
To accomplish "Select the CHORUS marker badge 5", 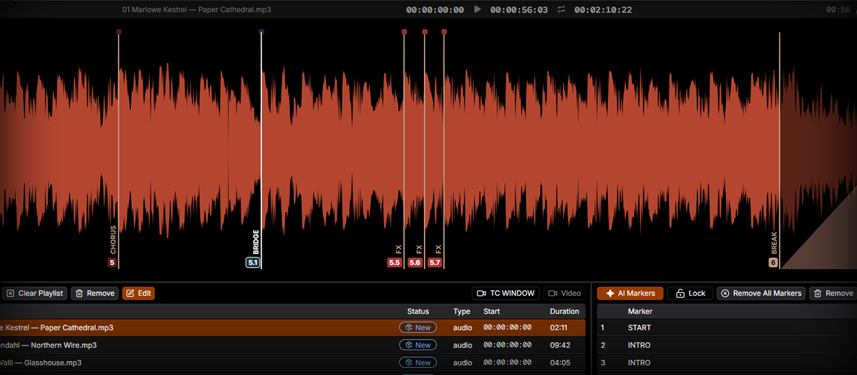I will point(112,263).
